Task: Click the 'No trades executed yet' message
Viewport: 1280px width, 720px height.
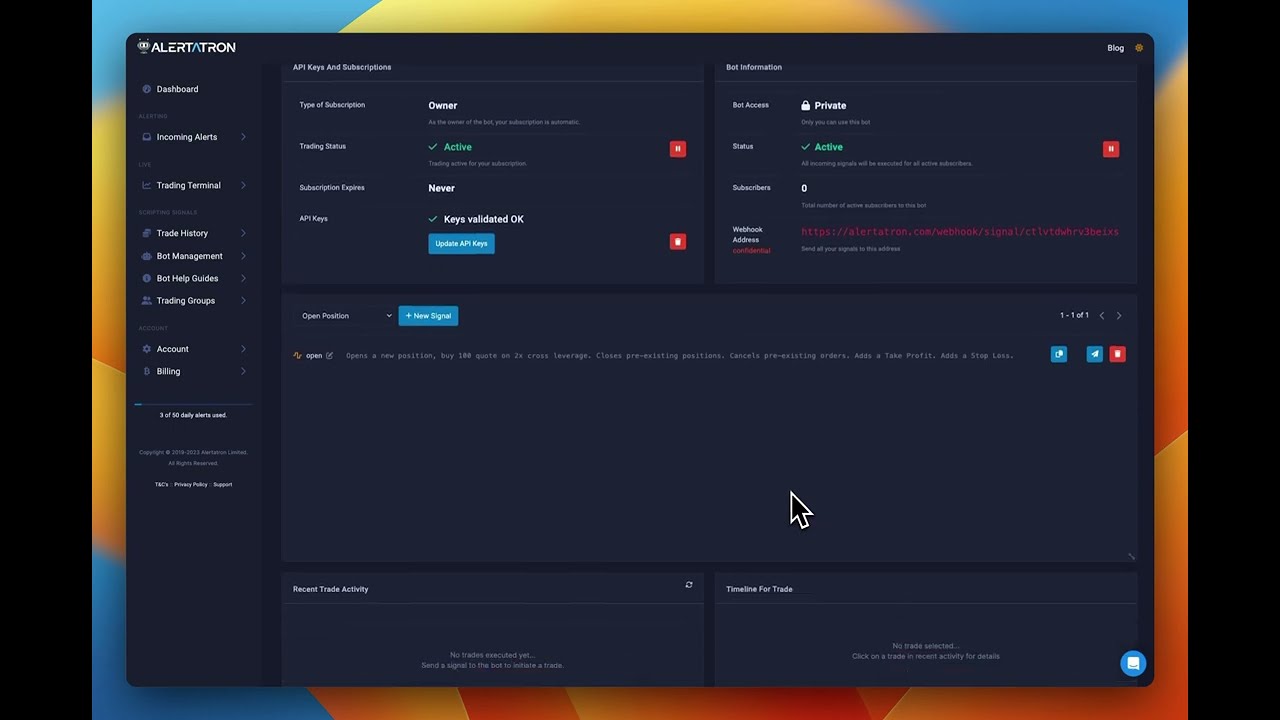Action: (x=492, y=655)
